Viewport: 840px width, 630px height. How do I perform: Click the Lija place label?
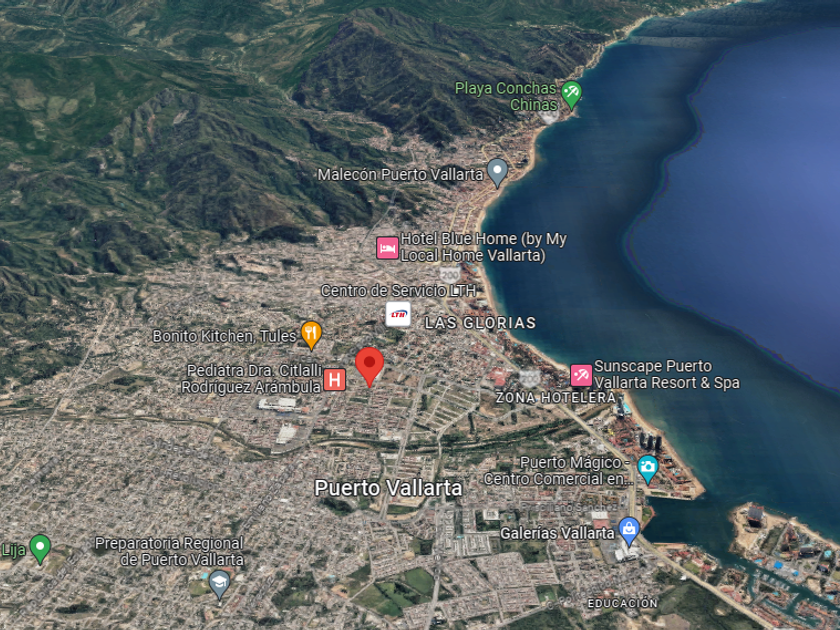tap(13, 550)
